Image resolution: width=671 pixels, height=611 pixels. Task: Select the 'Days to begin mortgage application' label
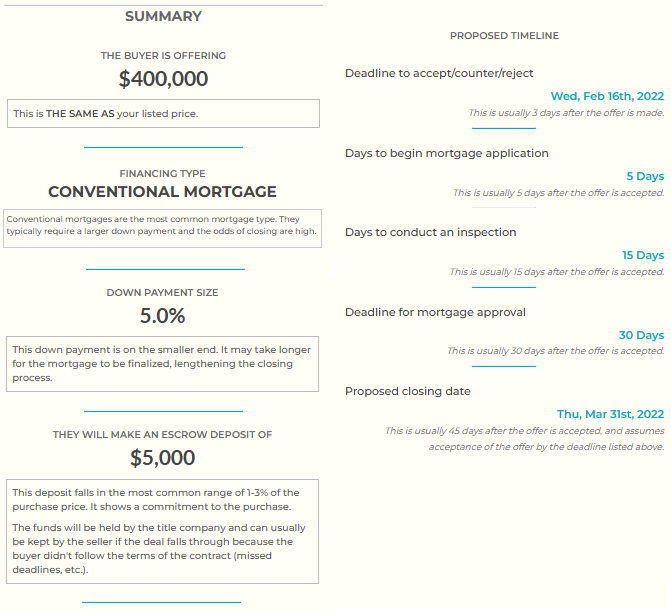(x=447, y=154)
